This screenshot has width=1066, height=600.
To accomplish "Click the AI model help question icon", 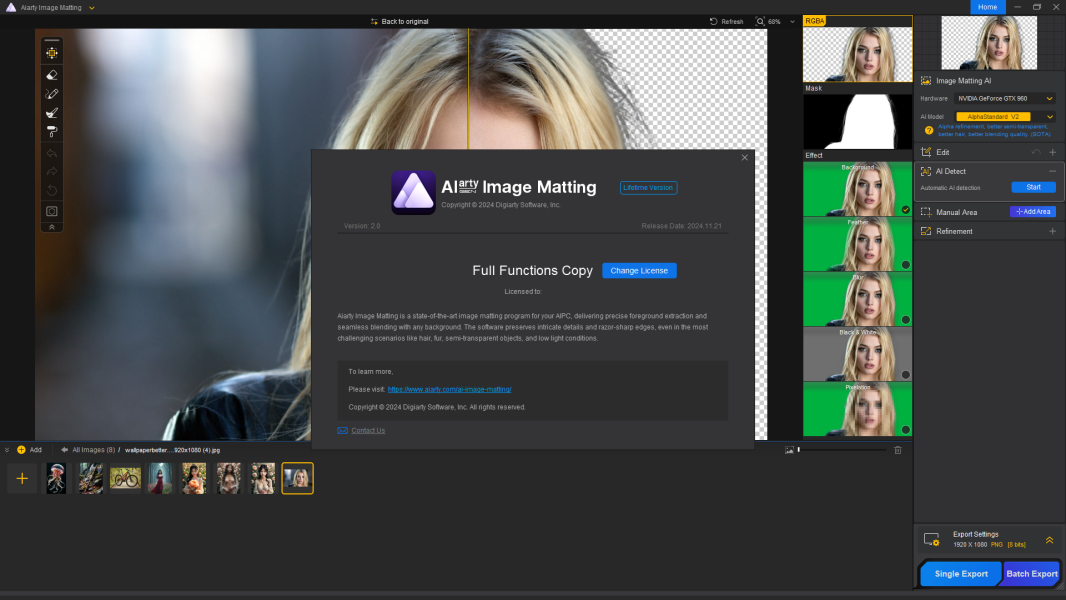I will pos(929,130).
